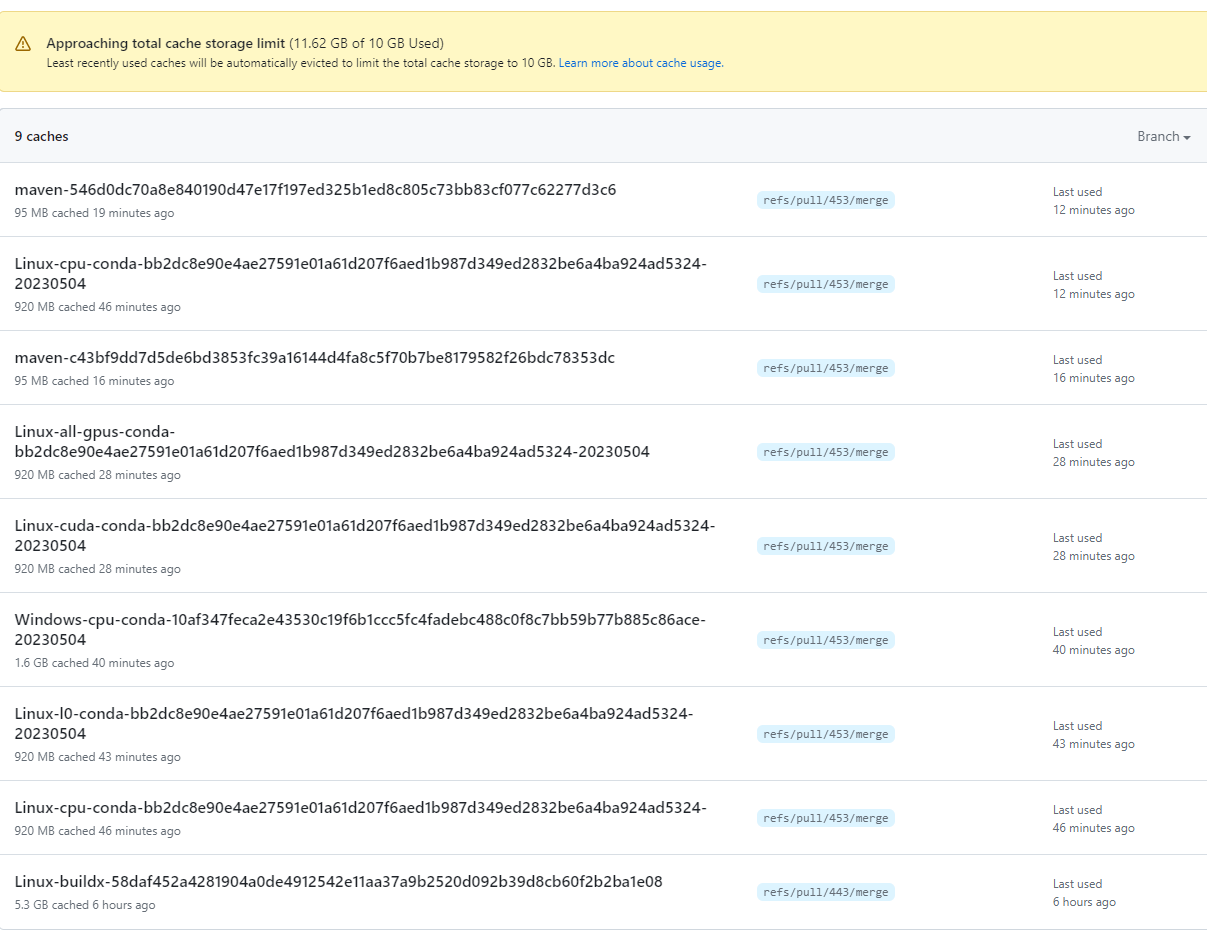Select the Linux-l0-conda cache name
The height and width of the screenshot is (933, 1207).
(x=354, y=724)
